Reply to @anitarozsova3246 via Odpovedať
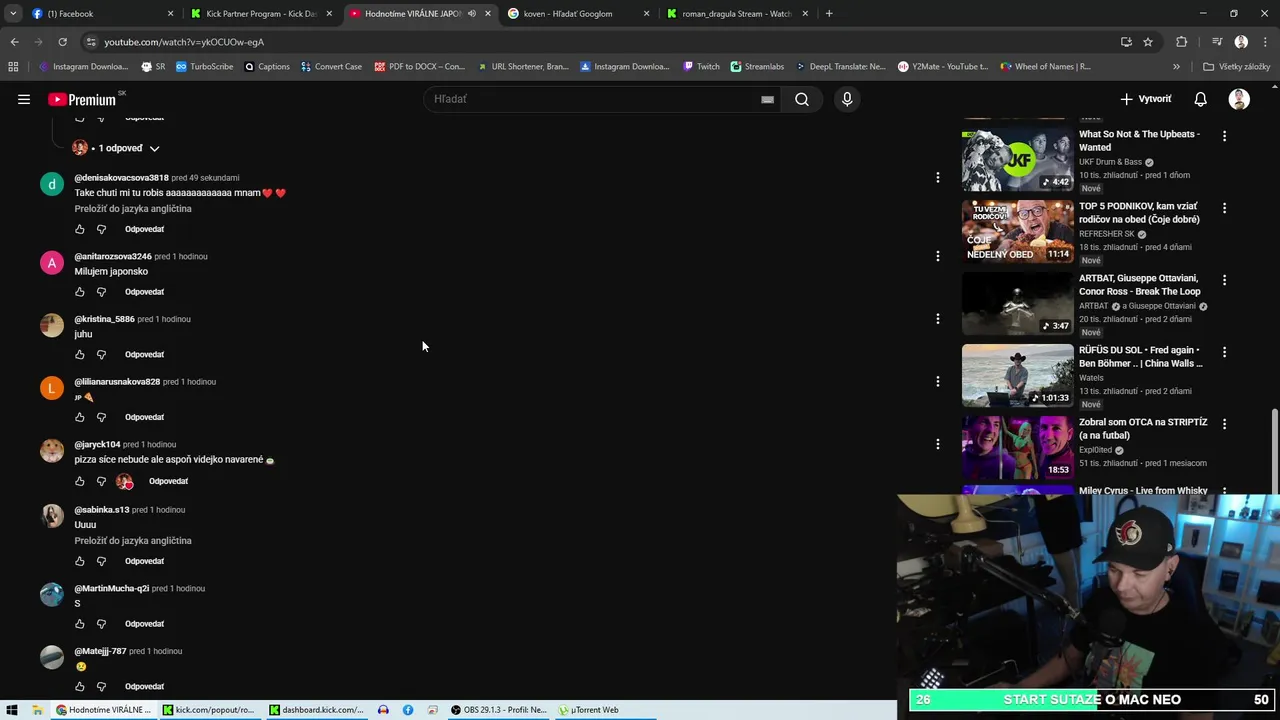The image size is (1280, 720). (145, 292)
